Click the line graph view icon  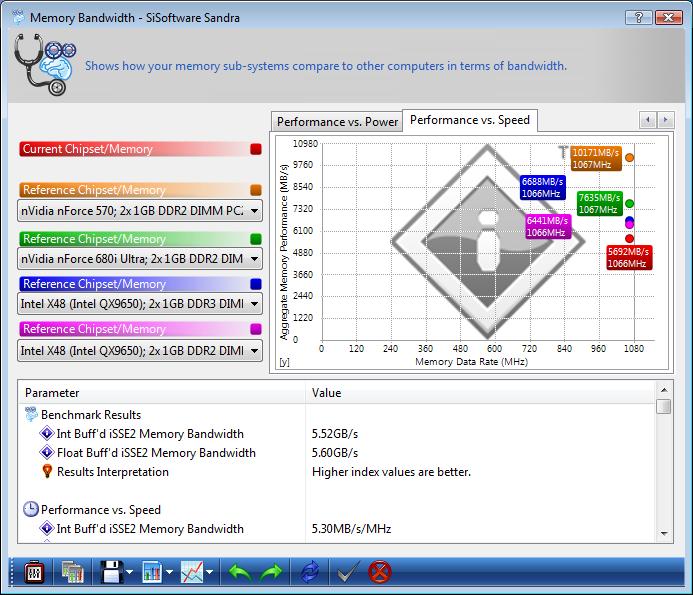(x=192, y=572)
